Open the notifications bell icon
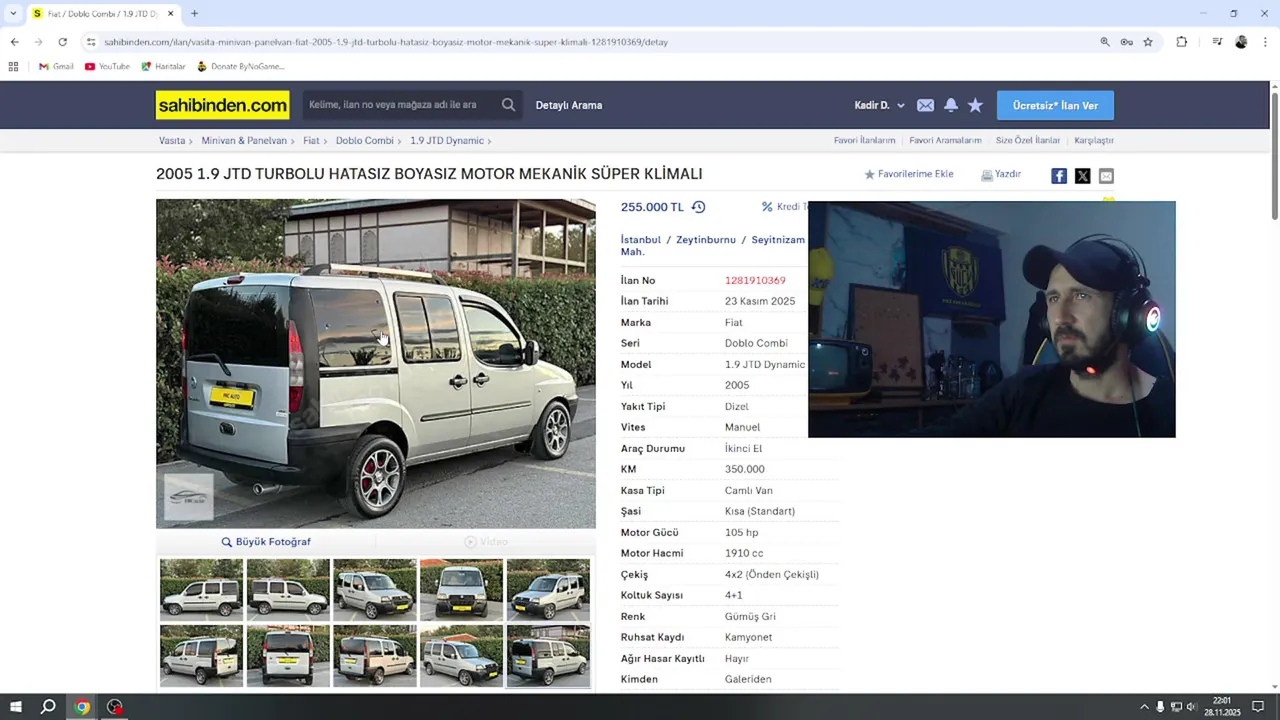Viewport: 1280px width, 720px height. (x=950, y=105)
